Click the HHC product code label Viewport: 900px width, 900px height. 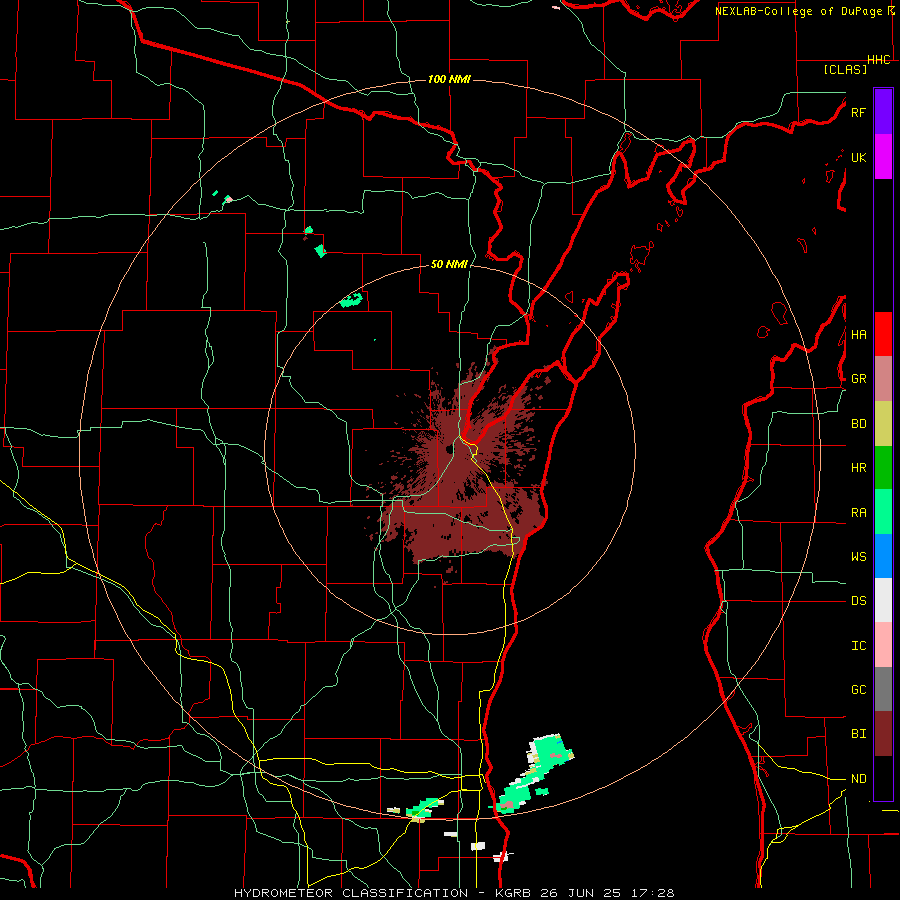coord(879,60)
